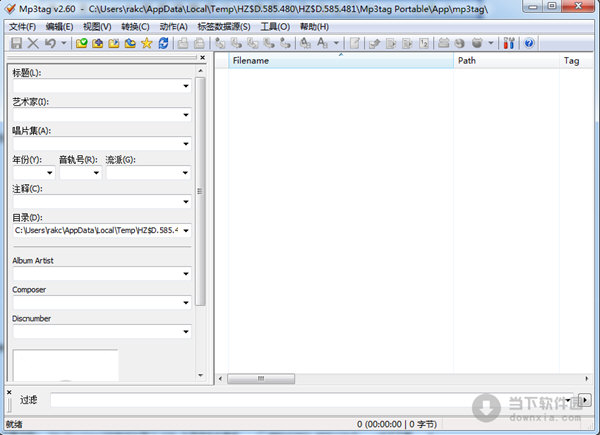Click the file list horizontal scrollbar thumb
Screen dimensions: 600x435
pyautogui.click(x=261, y=379)
